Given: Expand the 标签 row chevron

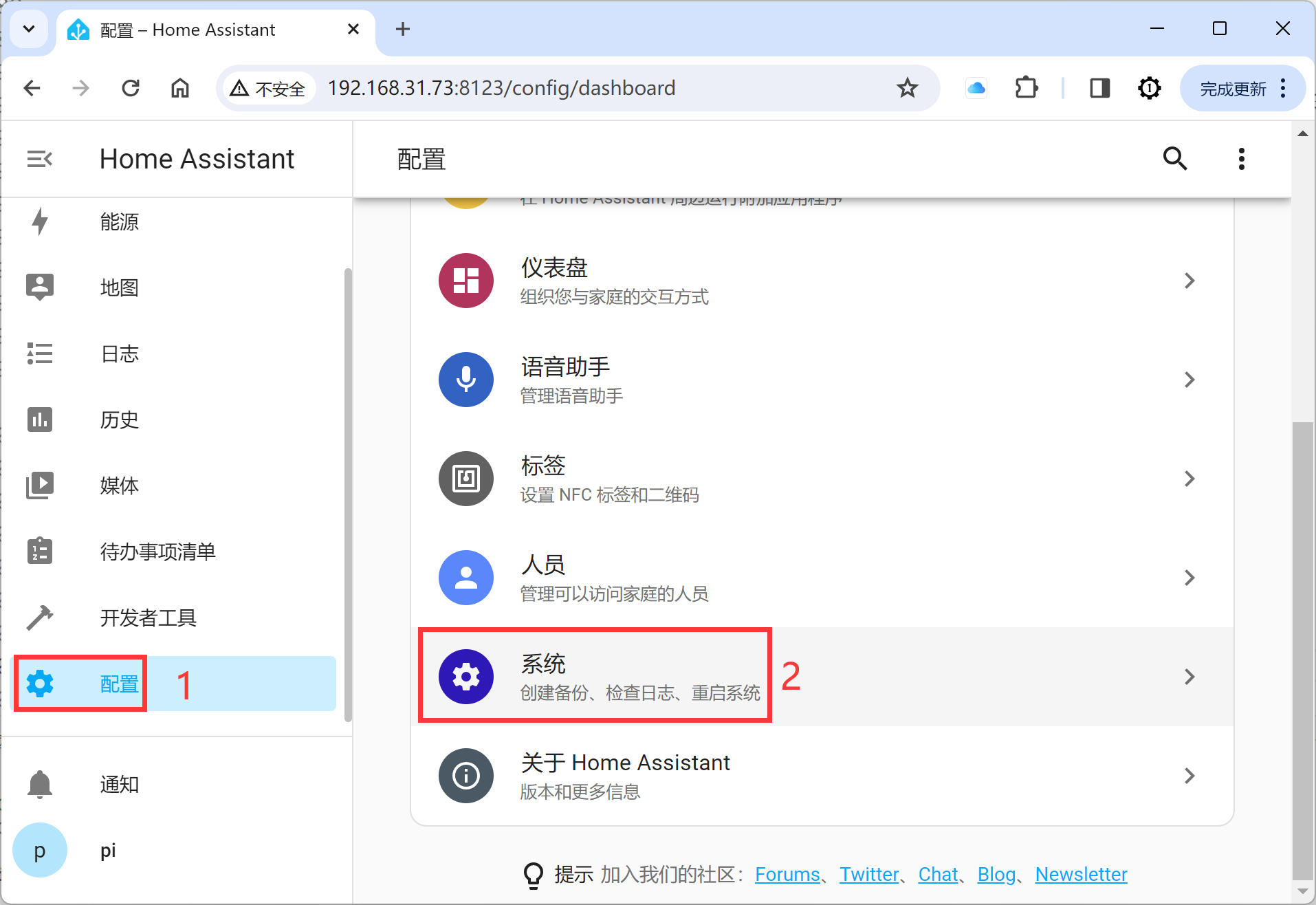Looking at the screenshot, I should 1189,479.
